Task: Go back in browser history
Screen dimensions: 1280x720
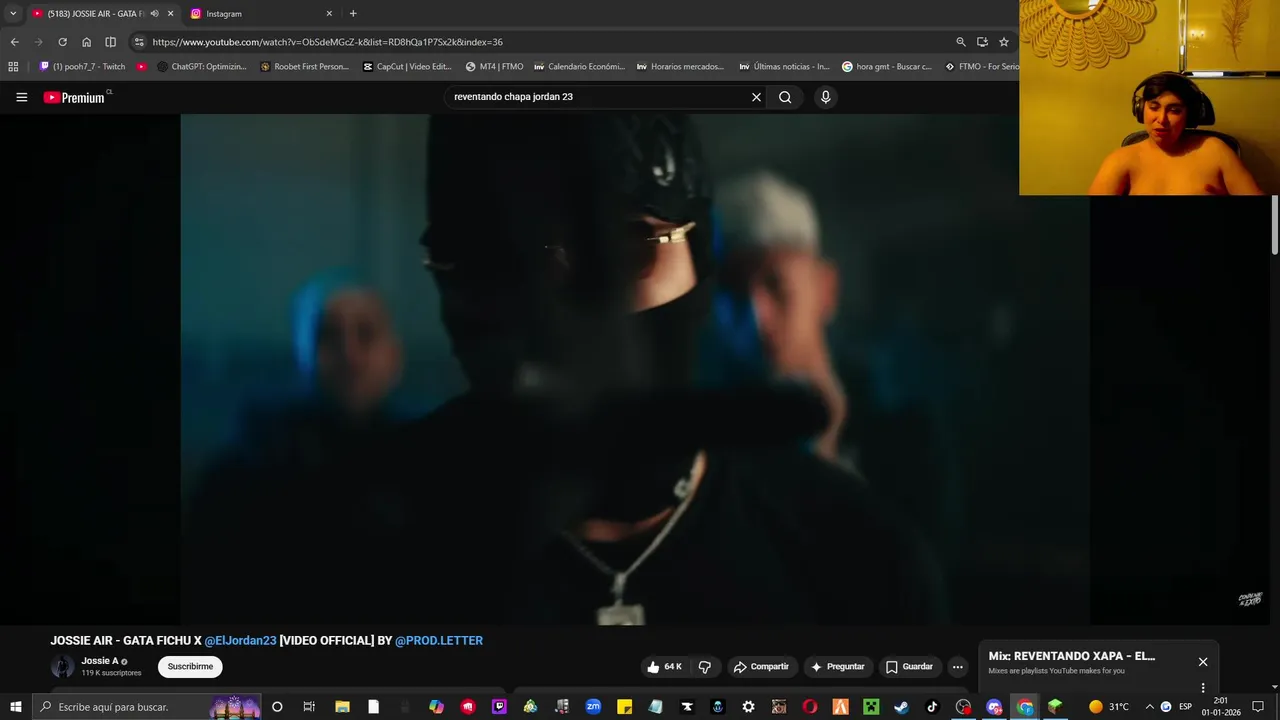Action: (14, 42)
